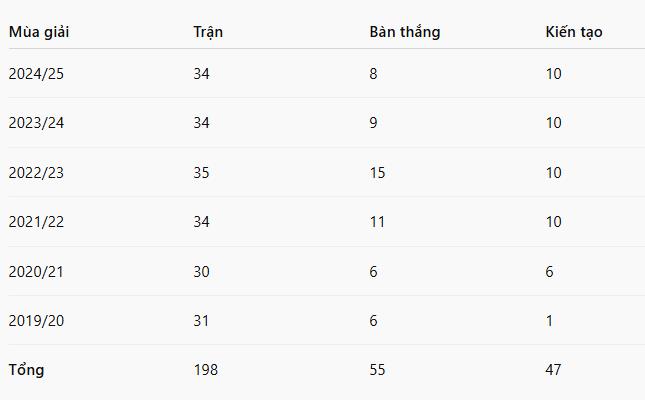Click the Mùa giải column header
This screenshot has width=645, height=400.
(x=39, y=32)
